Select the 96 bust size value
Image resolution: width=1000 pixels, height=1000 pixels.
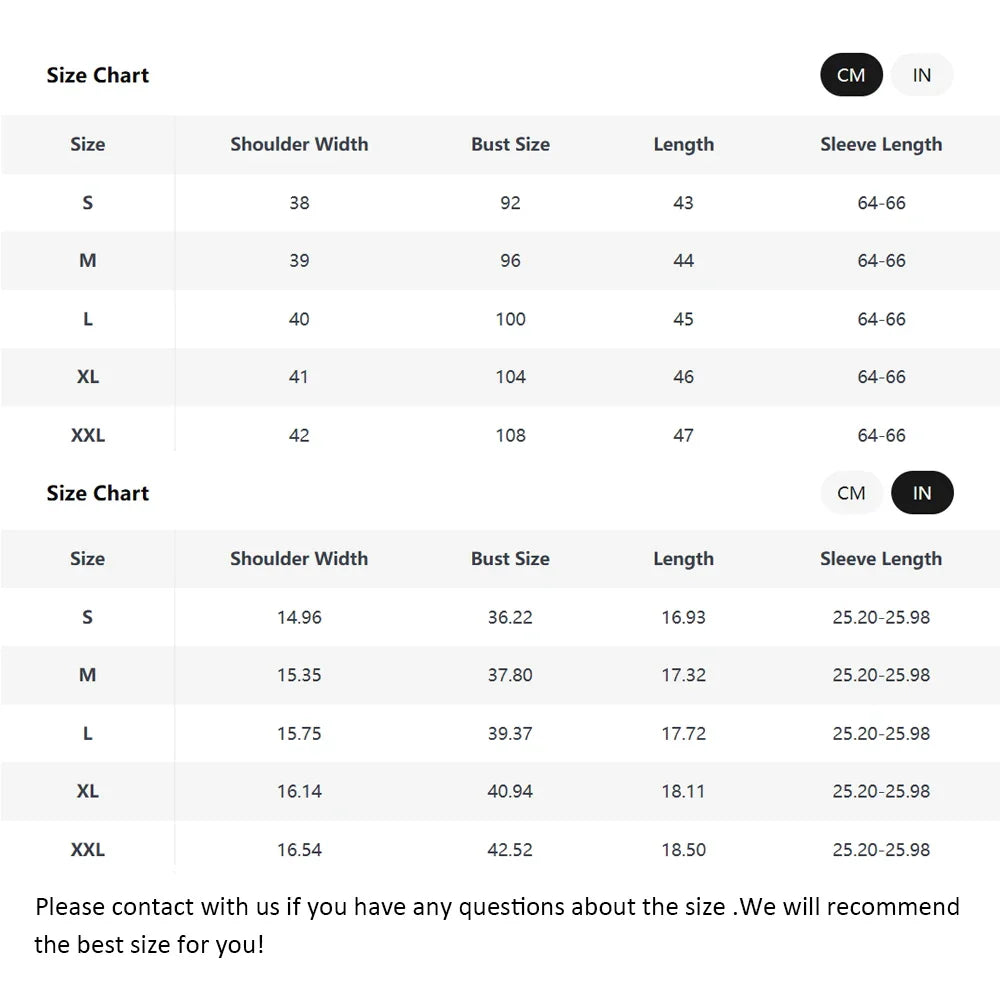(x=510, y=261)
